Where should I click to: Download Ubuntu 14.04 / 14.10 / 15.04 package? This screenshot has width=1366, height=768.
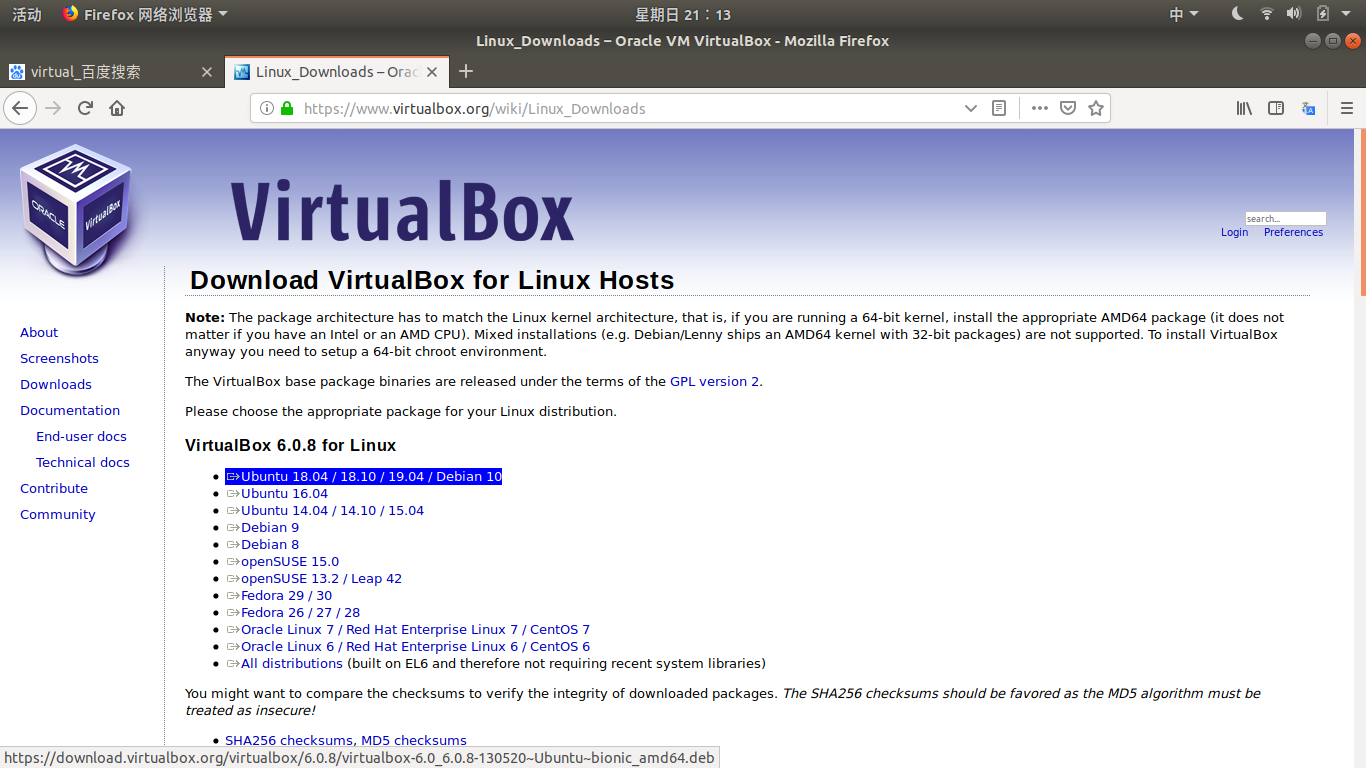(x=325, y=511)
